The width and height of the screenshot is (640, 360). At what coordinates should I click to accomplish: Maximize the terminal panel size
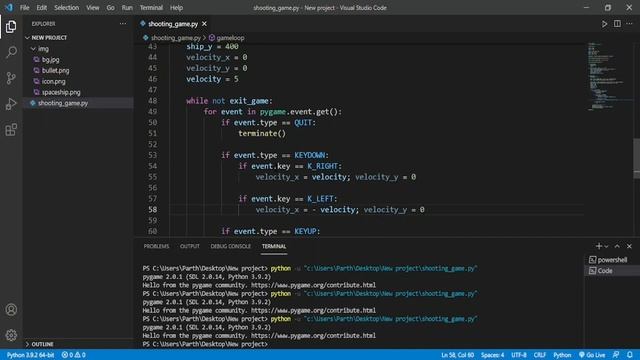pos(617,246)
